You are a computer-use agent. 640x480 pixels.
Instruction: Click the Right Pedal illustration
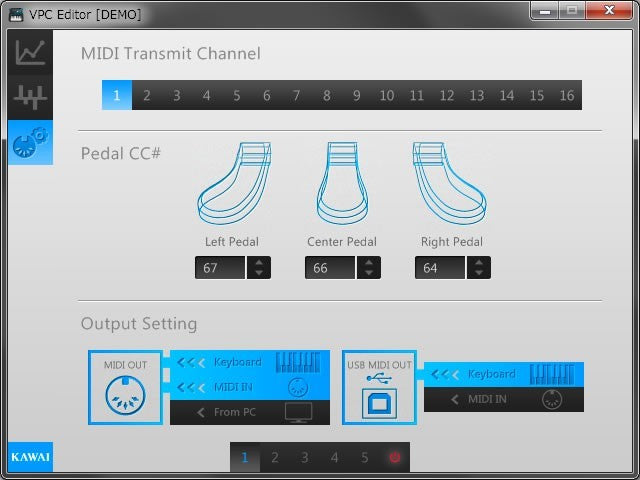click(449, 183)
